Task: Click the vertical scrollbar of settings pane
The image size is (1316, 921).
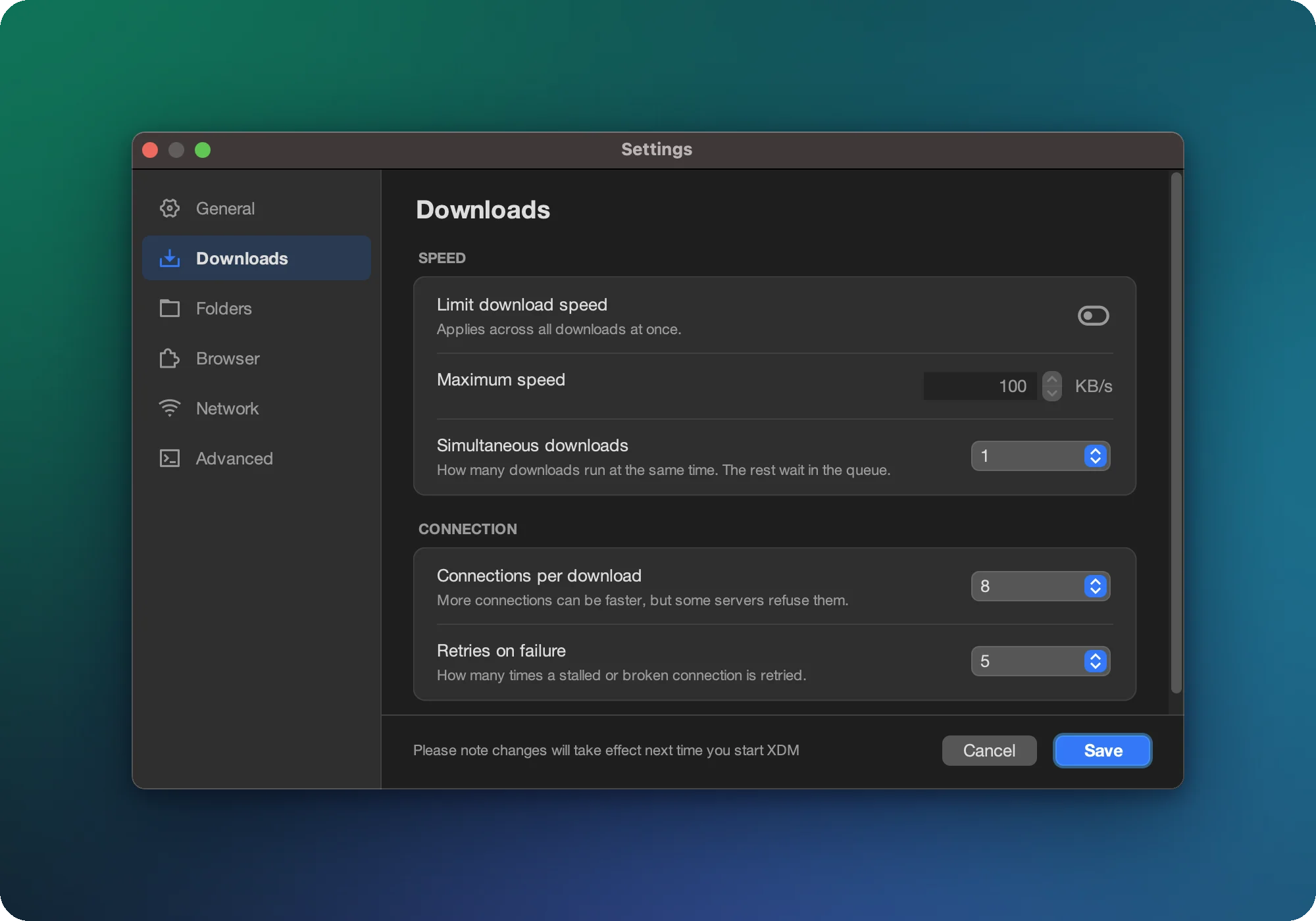Action: (1177, 433)
